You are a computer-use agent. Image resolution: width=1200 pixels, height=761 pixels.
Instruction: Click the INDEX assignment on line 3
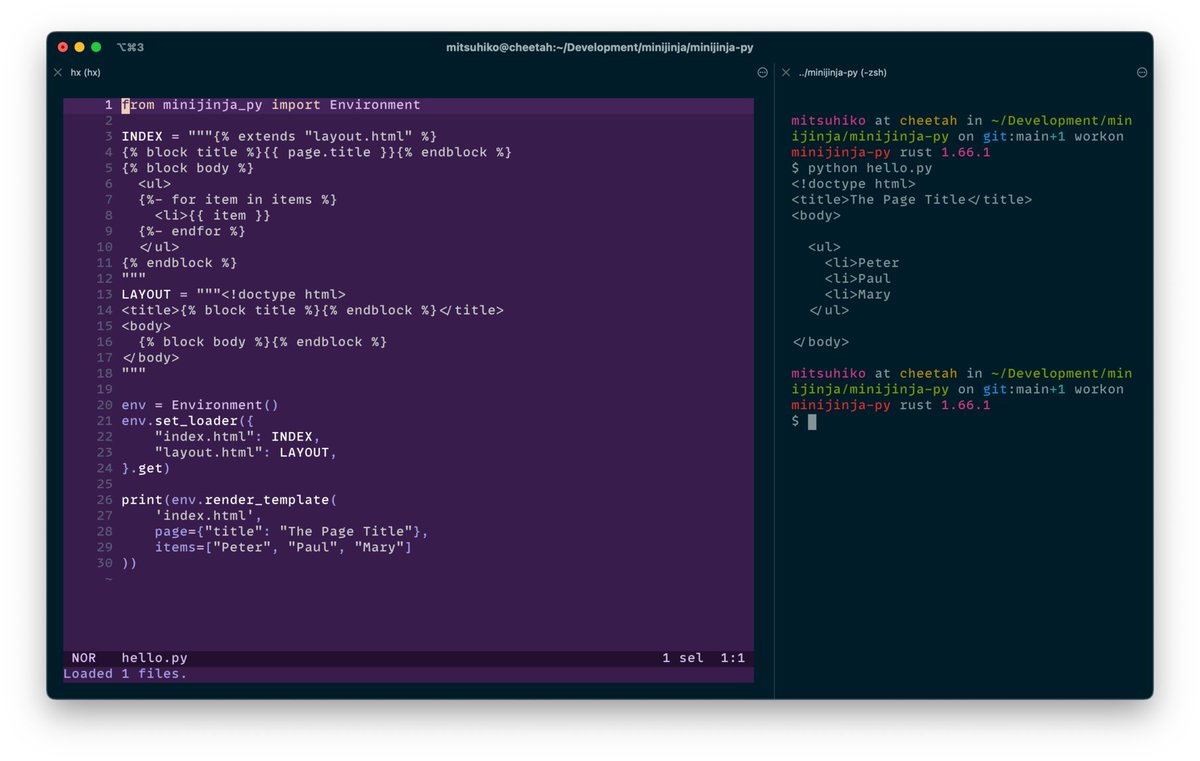click(279, 136)
